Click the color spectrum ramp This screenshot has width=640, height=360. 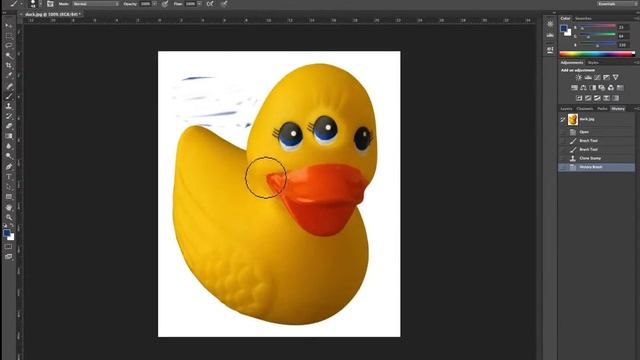pyautogui.click(x=597, y=54)
